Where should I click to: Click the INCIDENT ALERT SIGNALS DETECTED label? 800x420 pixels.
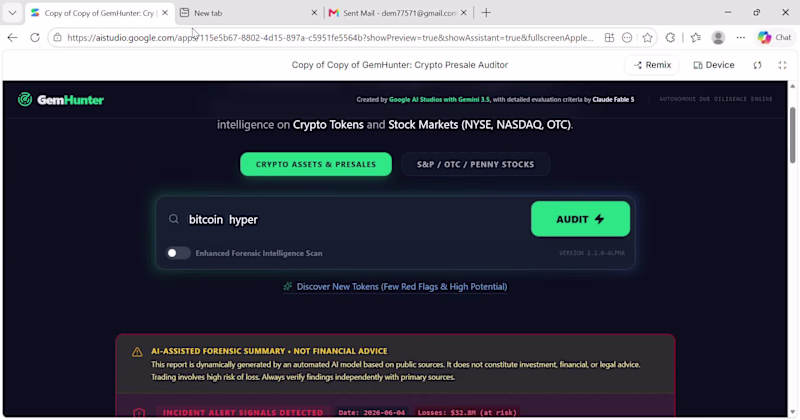point(243,412)
